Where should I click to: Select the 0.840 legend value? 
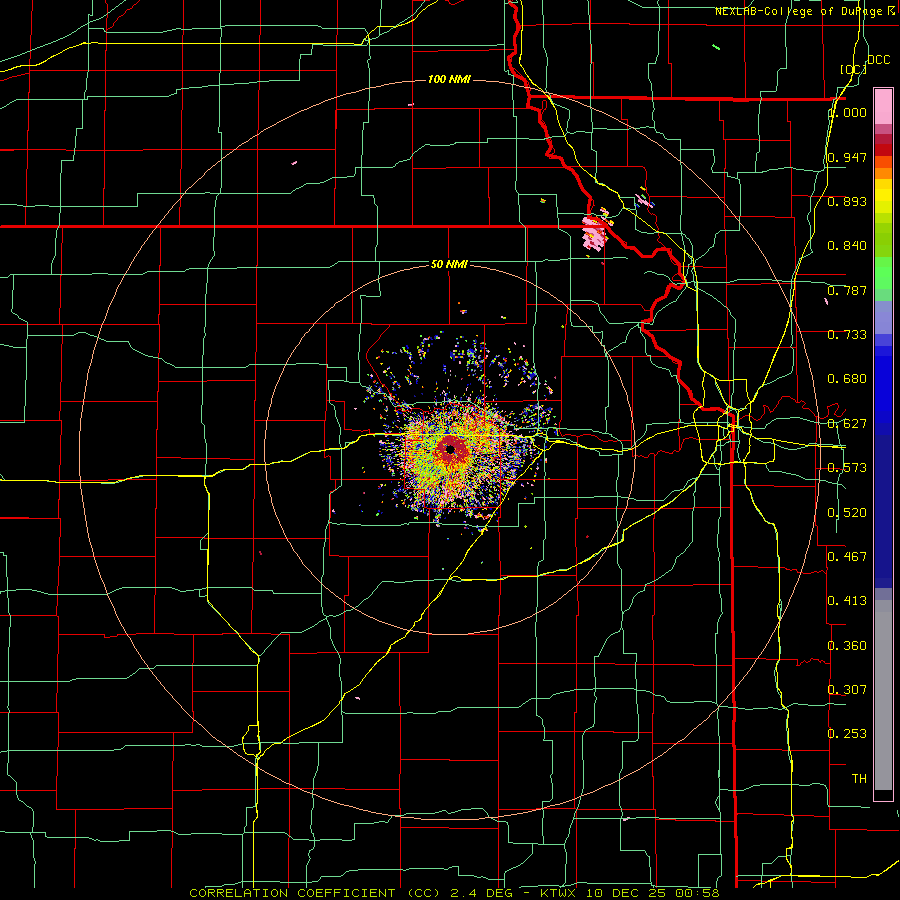(847, 246)
